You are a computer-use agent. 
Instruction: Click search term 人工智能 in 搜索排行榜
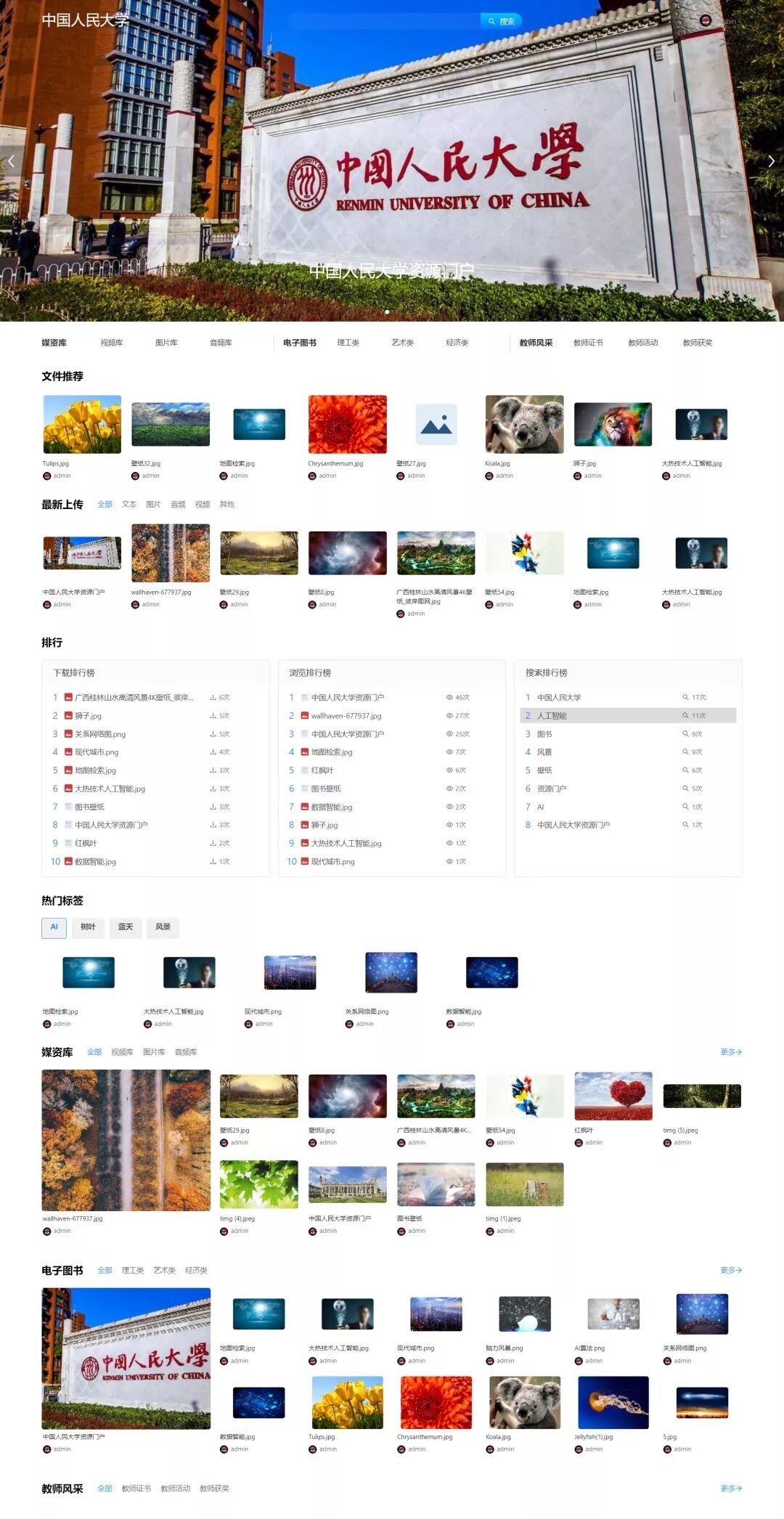552,716
